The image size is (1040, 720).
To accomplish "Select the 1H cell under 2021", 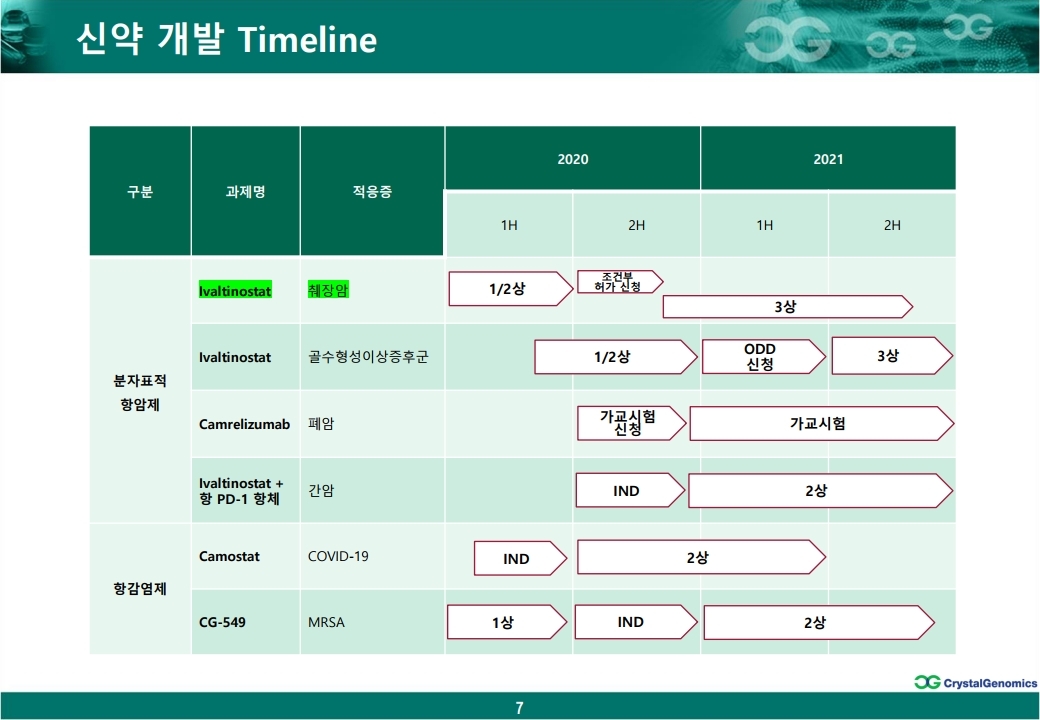I will pyautogui.click(x=765, y=225).
